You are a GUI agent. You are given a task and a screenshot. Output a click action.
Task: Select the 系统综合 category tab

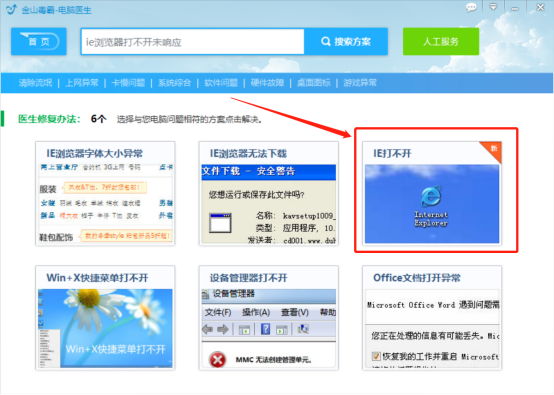pyautogui.click(x=175, y=83)
